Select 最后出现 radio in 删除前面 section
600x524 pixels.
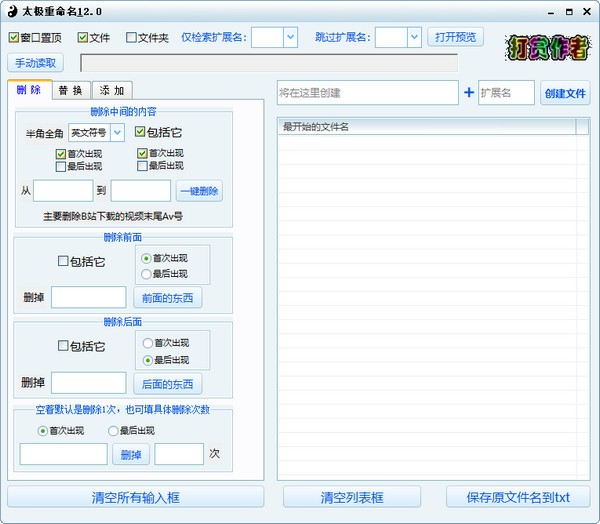tap(146, 273)
